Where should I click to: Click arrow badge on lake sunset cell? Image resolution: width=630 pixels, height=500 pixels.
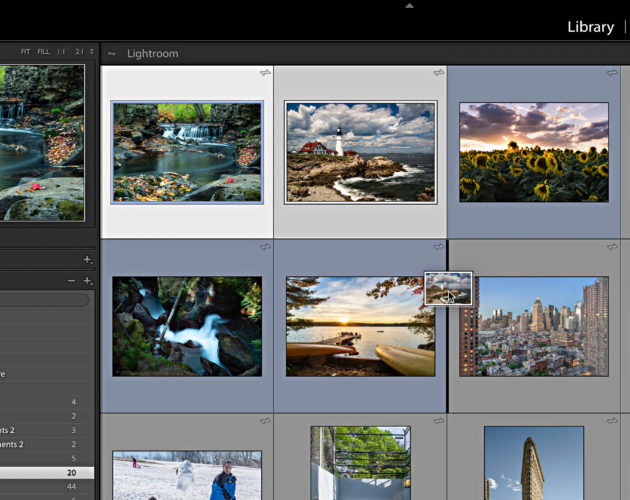click(439, 247)
